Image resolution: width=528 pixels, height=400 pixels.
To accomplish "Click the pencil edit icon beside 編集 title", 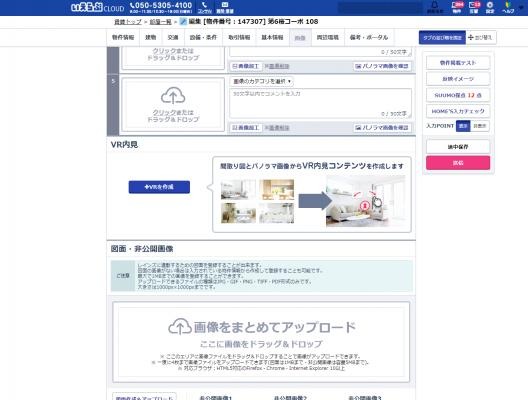I will (x=183, y=22).
